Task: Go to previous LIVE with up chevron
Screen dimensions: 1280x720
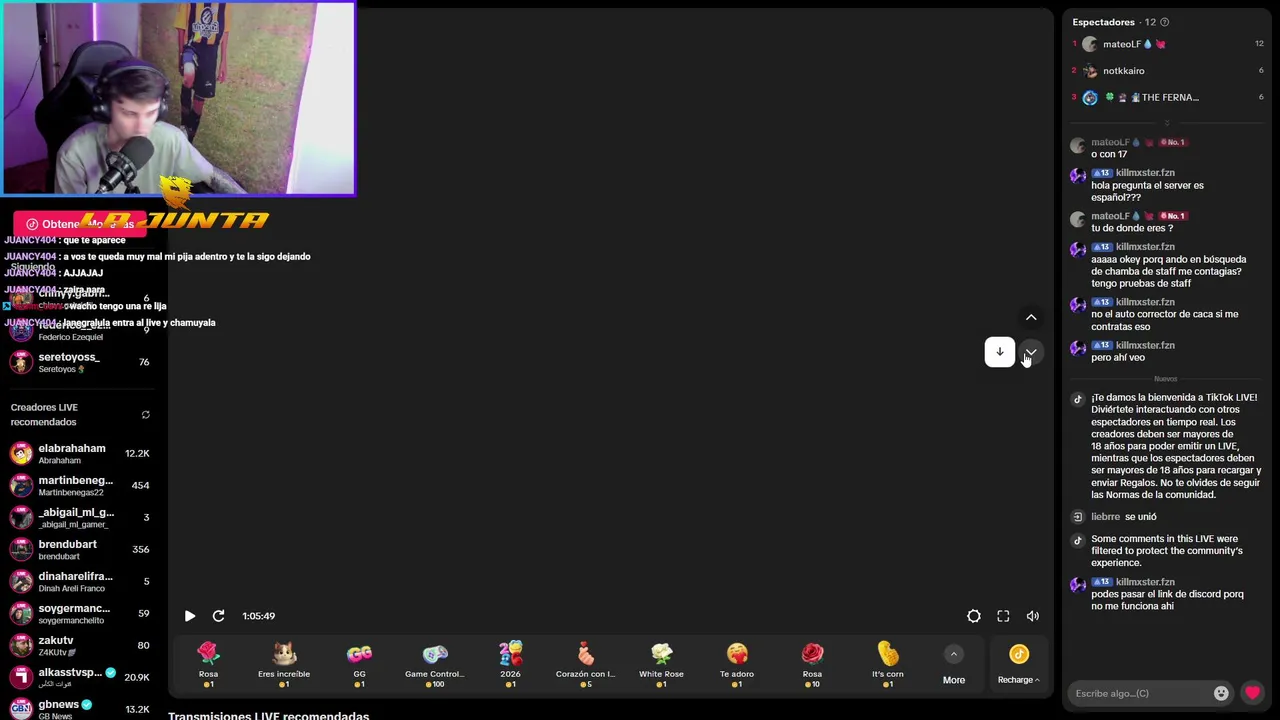Action: 1031,317
